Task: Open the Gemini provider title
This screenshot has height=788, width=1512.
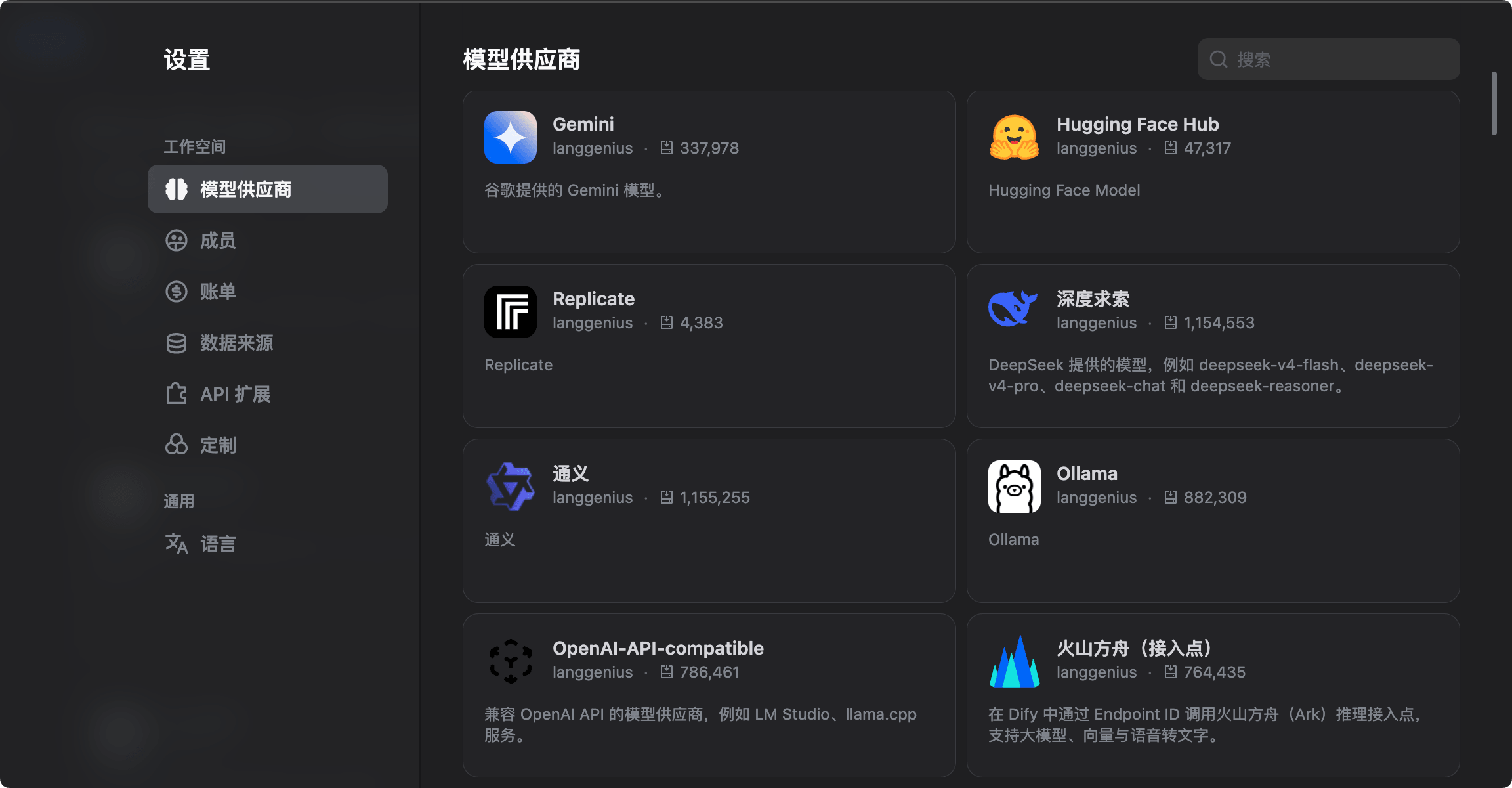Action: pyautogui.click(x=583, y=124)
